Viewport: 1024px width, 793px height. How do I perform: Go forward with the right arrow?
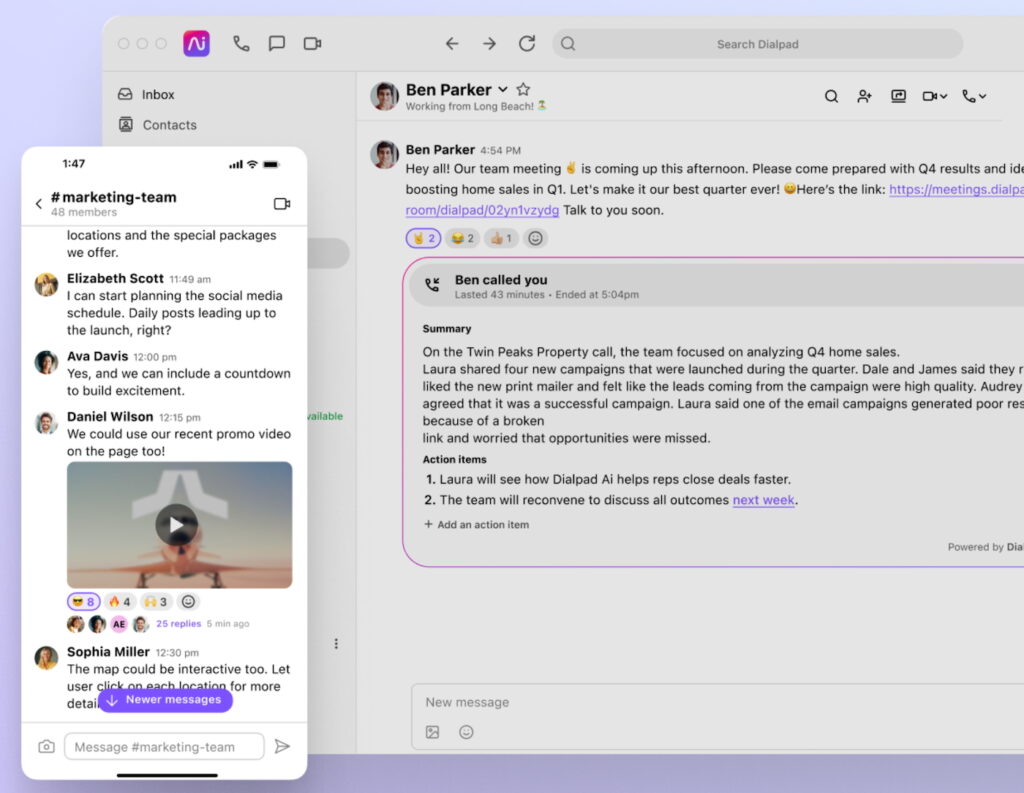489,44
